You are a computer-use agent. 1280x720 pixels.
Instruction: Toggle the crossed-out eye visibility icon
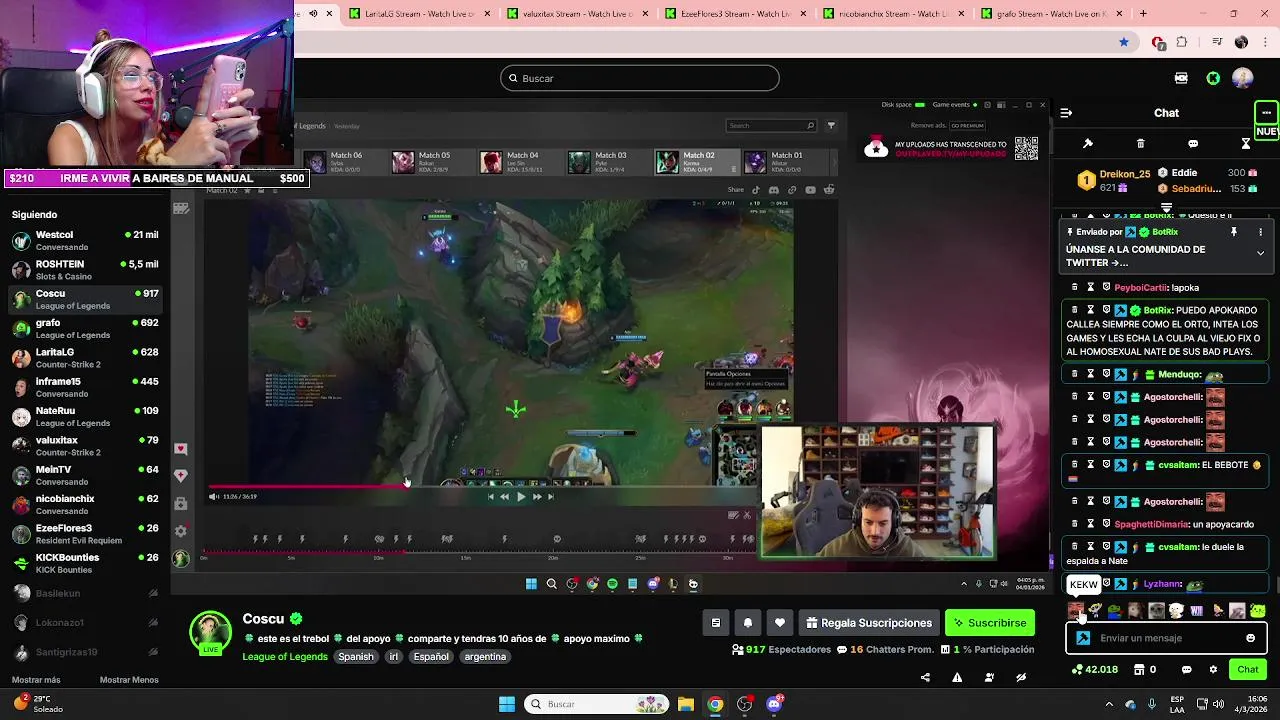[1021, 677]
